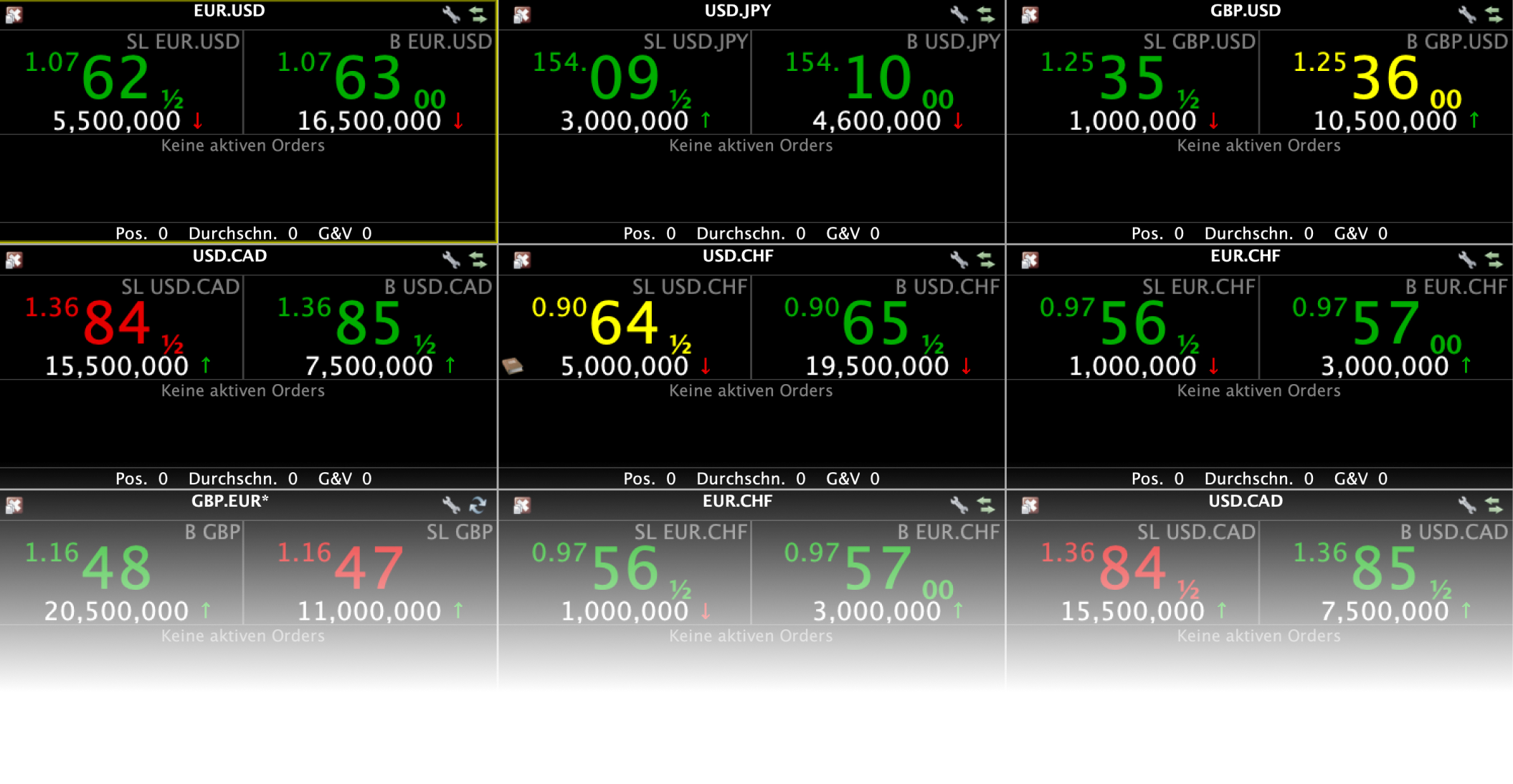Screen dimensions: 1513x784
Task: Click swap-arrows icon in GBP.USD panel header
Action: 1494,14
